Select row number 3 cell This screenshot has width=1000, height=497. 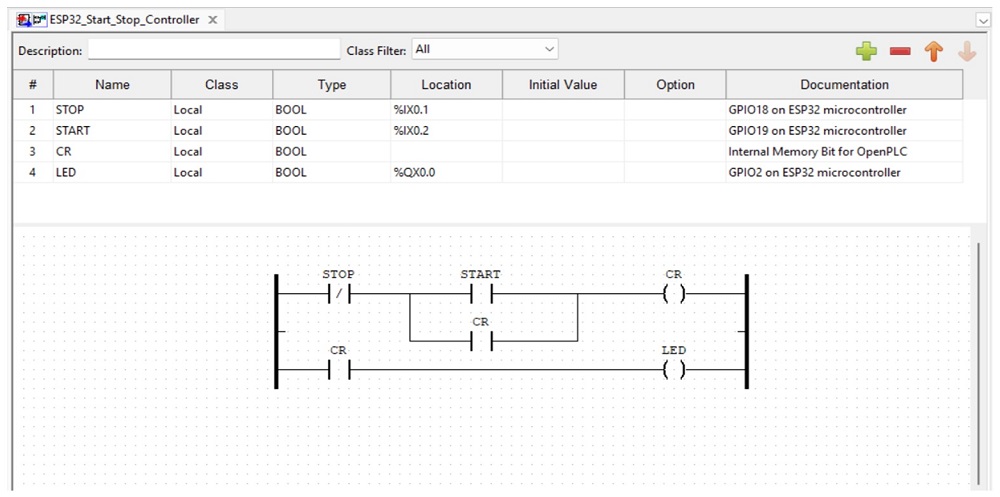point(33,152)
